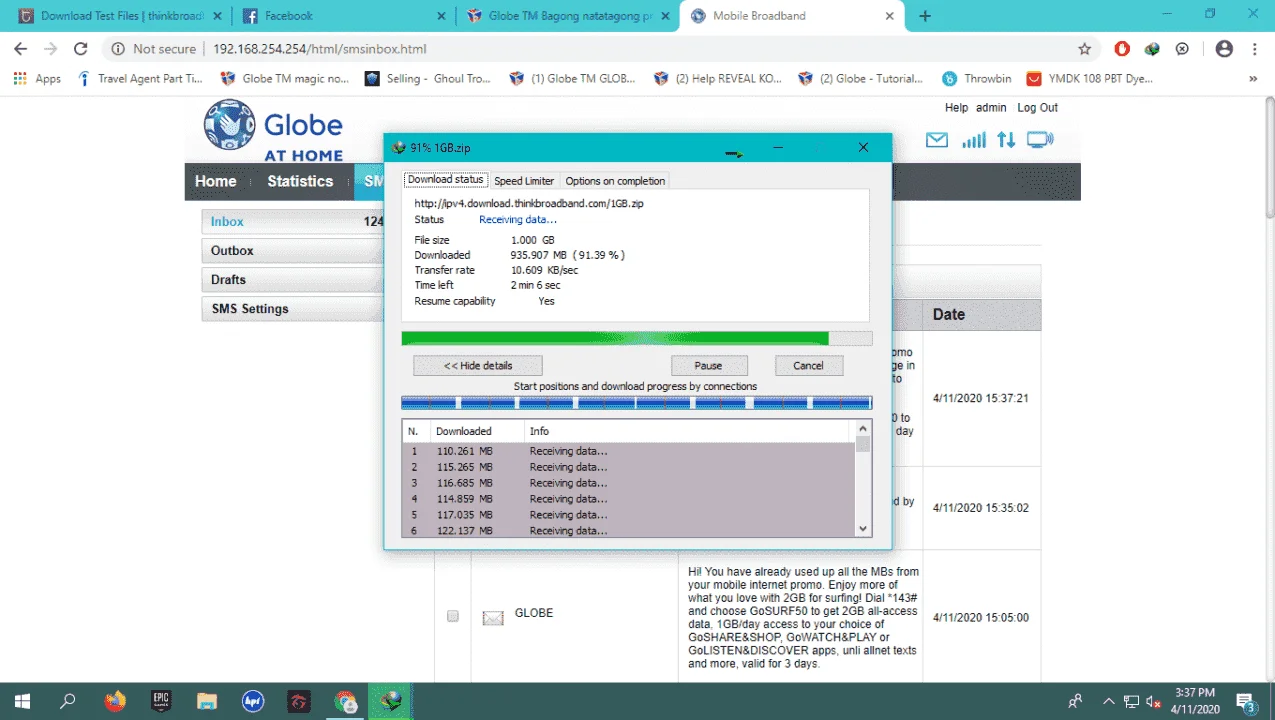Tick the checkbox beside GLOBE message
The height and width of the screenshot is (720, 1275).
[453, 616]
